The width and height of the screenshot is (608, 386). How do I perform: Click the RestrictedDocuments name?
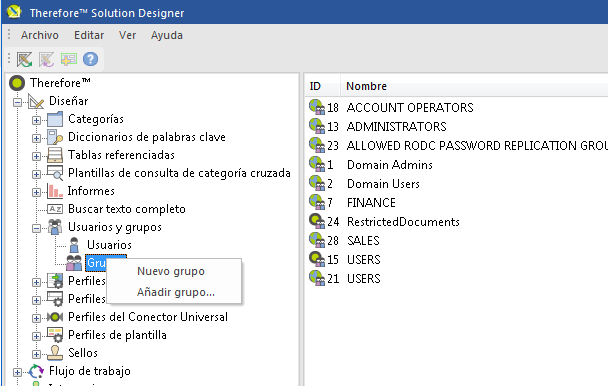click(x=403, y=222)
